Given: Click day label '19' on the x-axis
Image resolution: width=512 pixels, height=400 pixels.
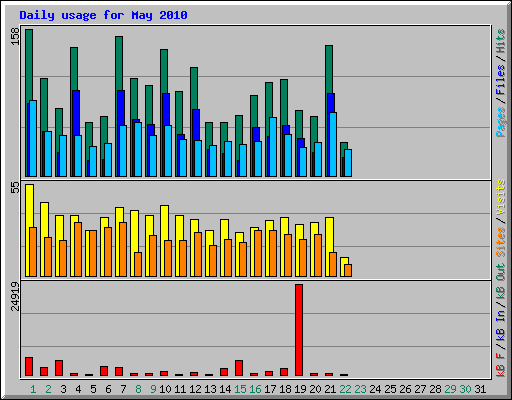Looking at the screenshot, I should click(300, 389).
